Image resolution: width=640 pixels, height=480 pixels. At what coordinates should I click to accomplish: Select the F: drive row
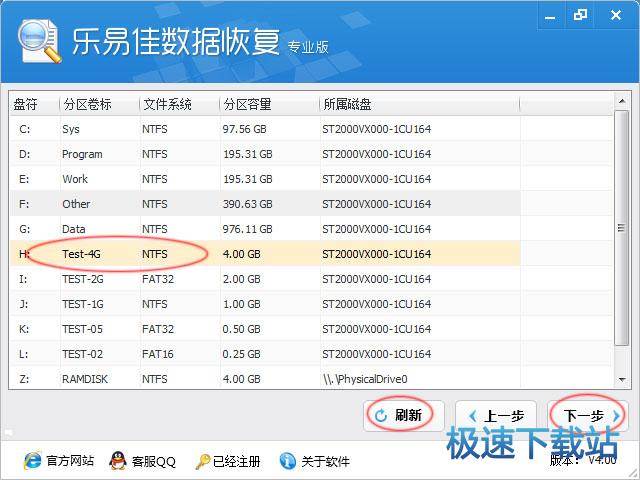265,204
